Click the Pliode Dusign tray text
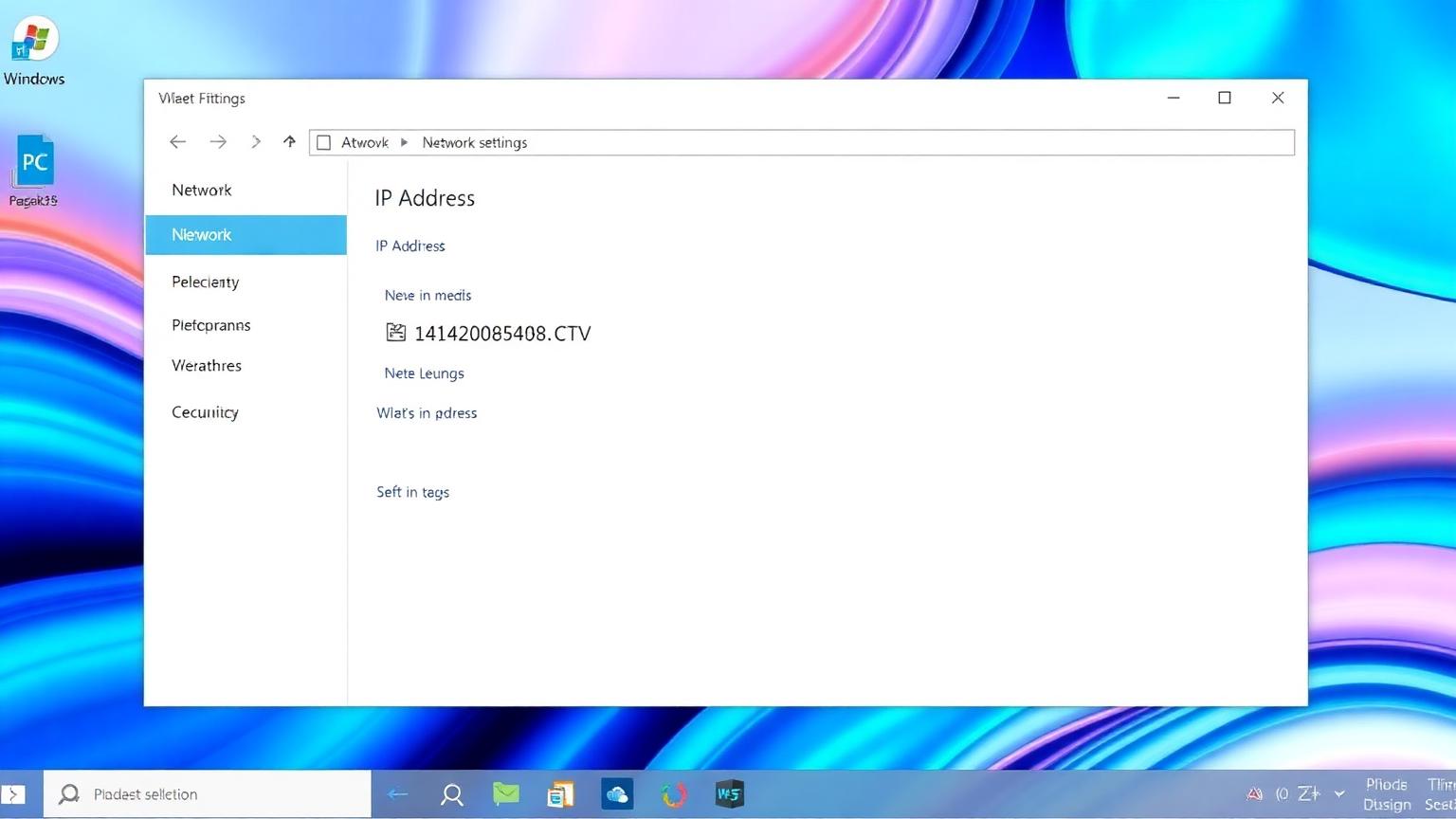The height and width of the screenshot is (819, 1456). click(1387, 794)
